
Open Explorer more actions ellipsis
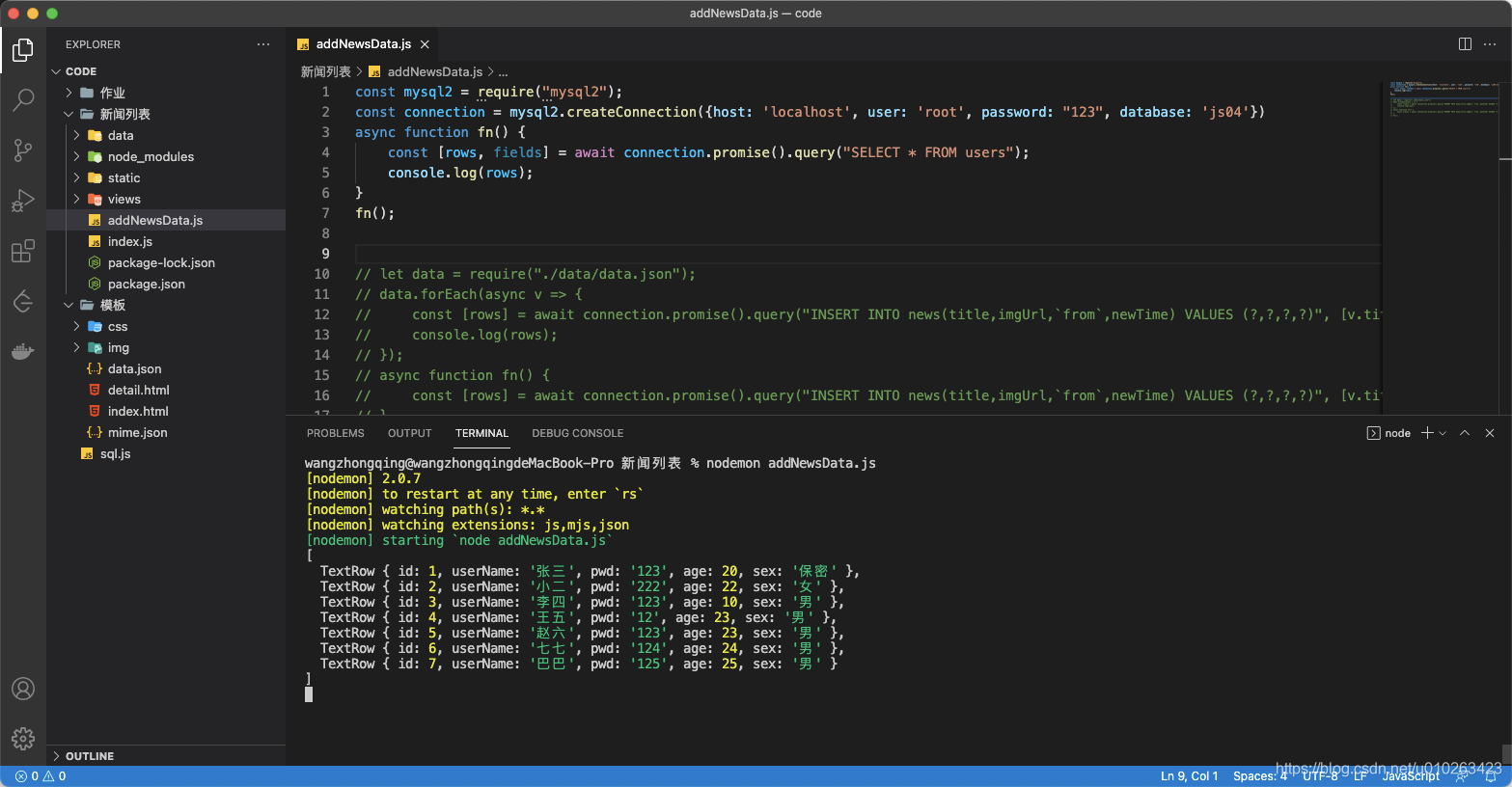point(263,44)
